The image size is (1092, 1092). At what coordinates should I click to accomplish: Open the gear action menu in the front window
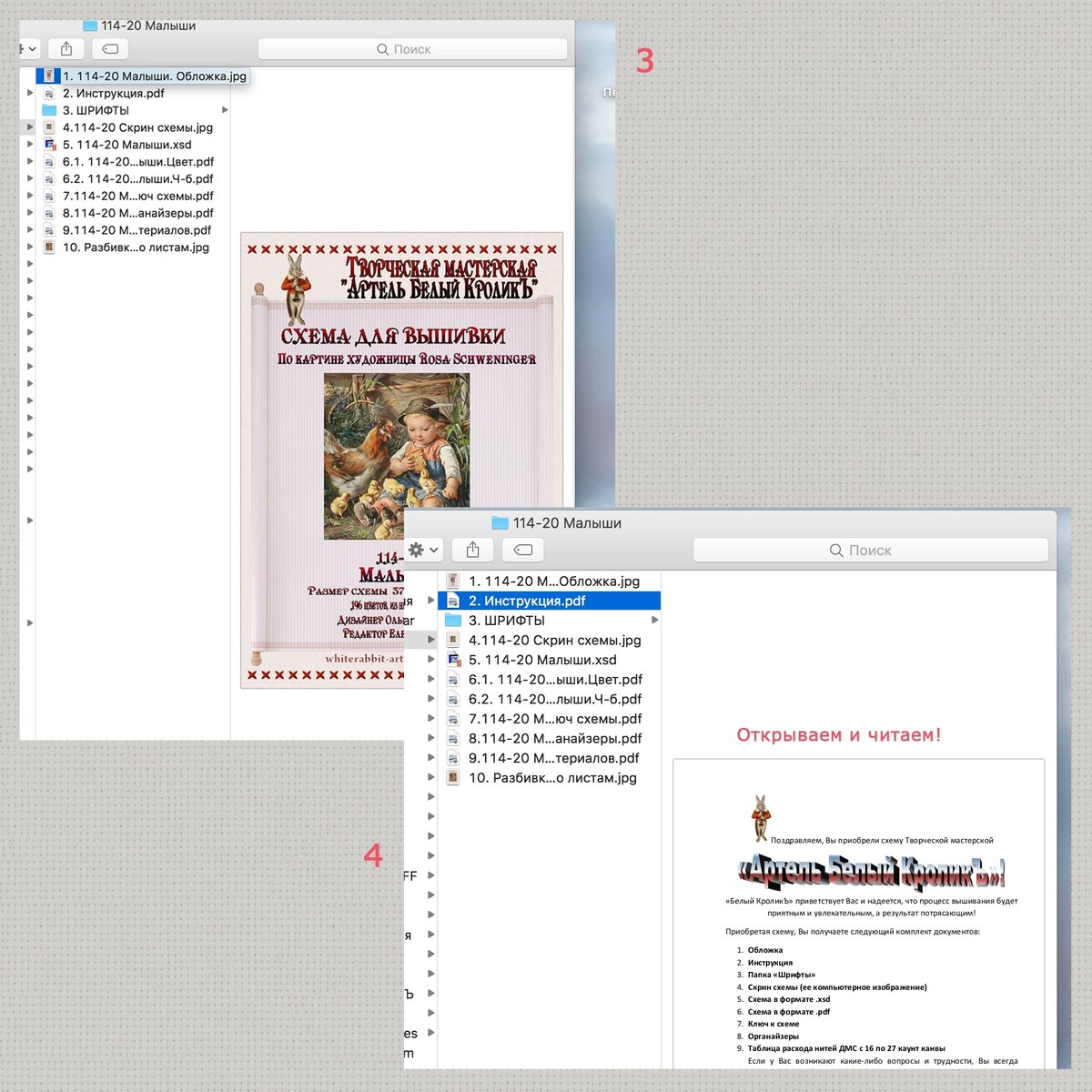point(424,550)
